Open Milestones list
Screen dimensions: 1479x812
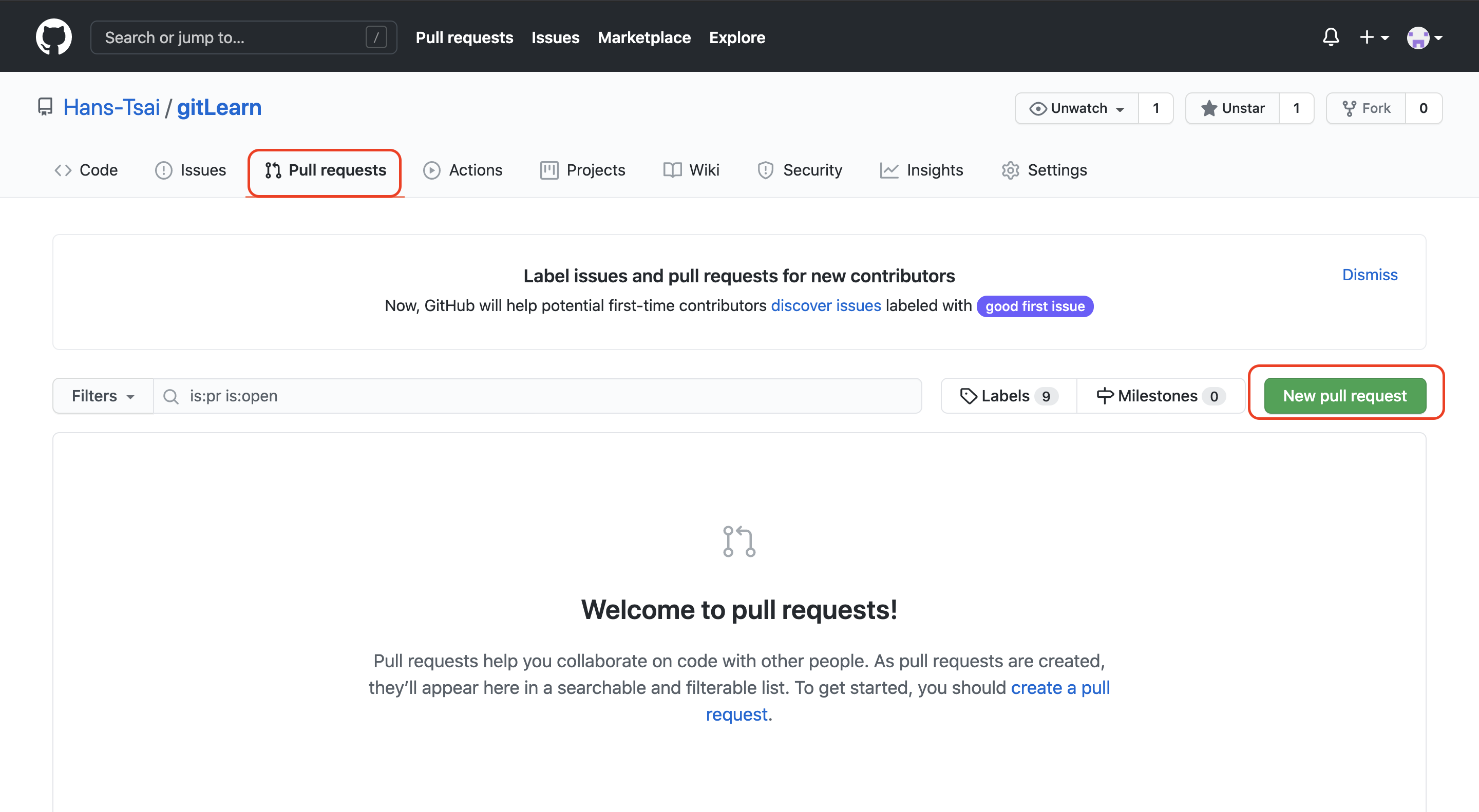[1161, 395]
